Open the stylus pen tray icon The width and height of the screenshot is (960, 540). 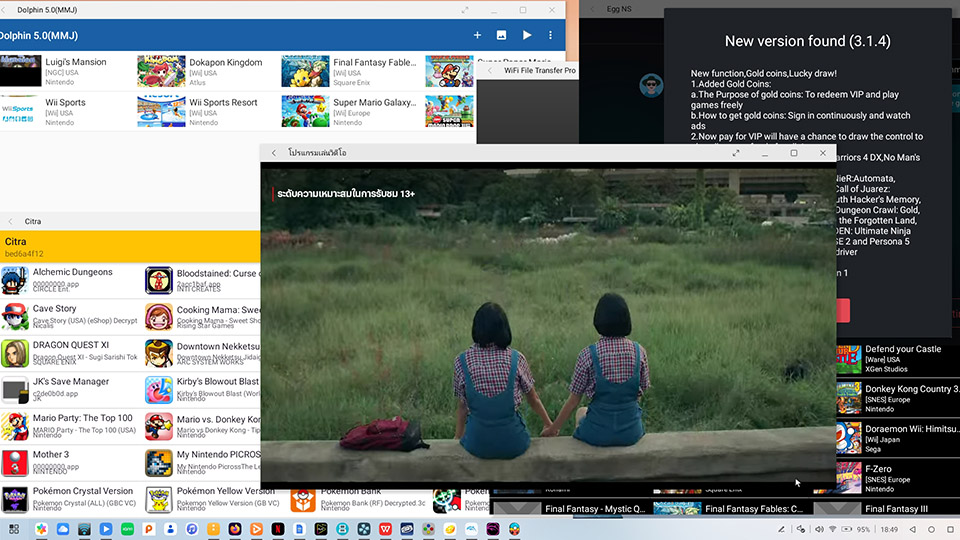(x=781, y=530)
